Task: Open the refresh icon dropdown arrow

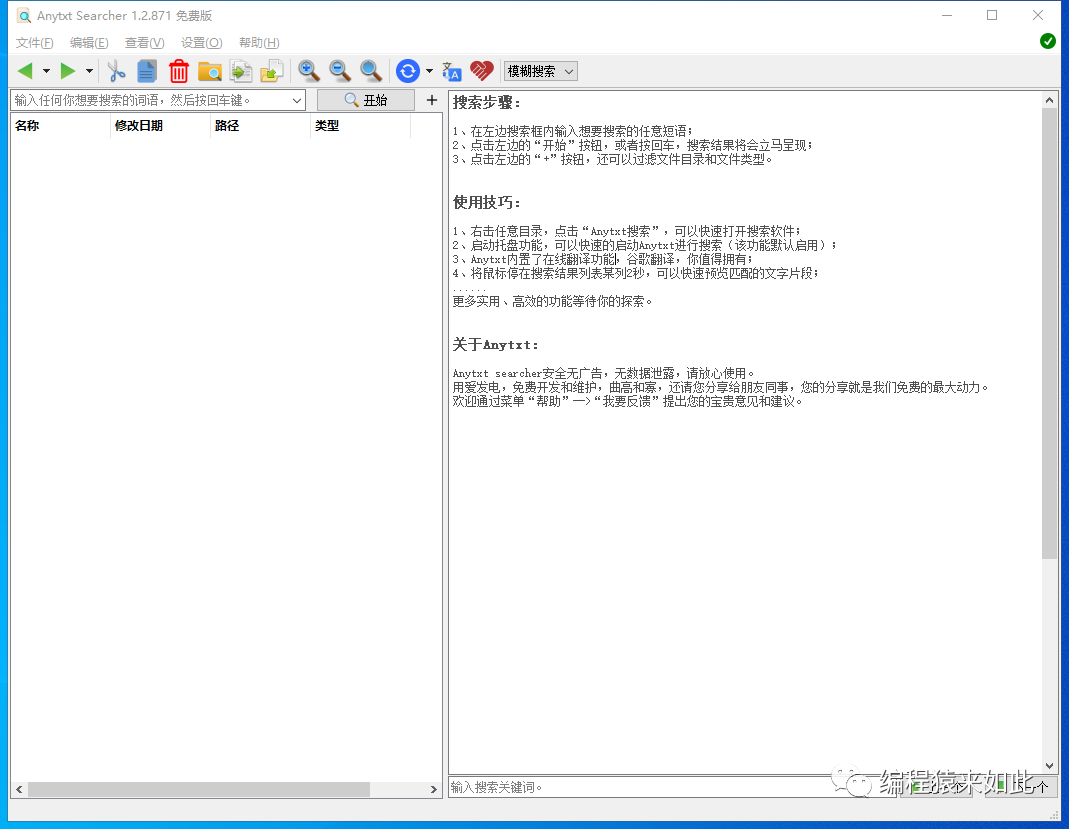Action: [429, 71]
